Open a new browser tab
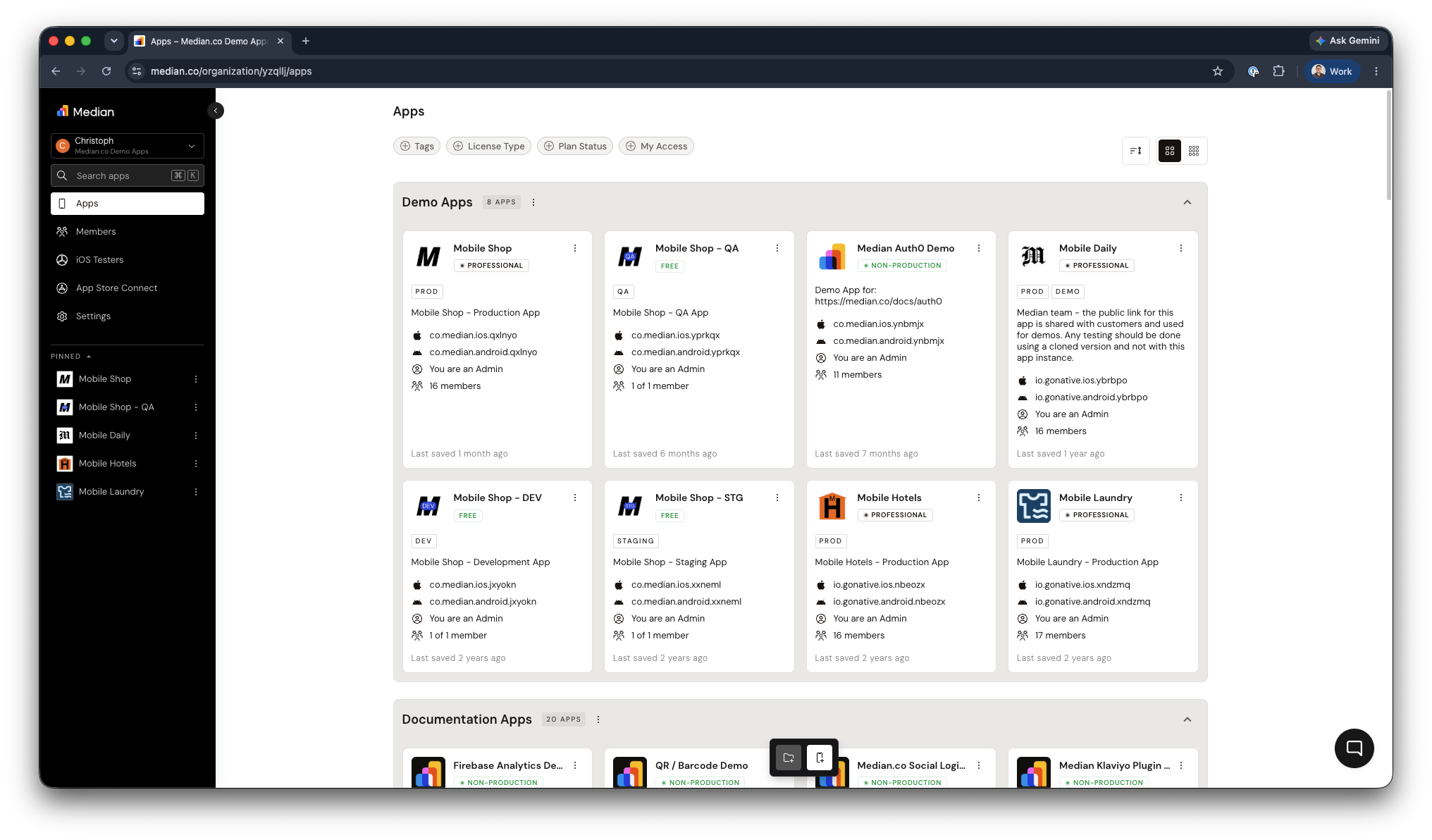This screenshot has height=840, width=1432. (x=306, y=41)
